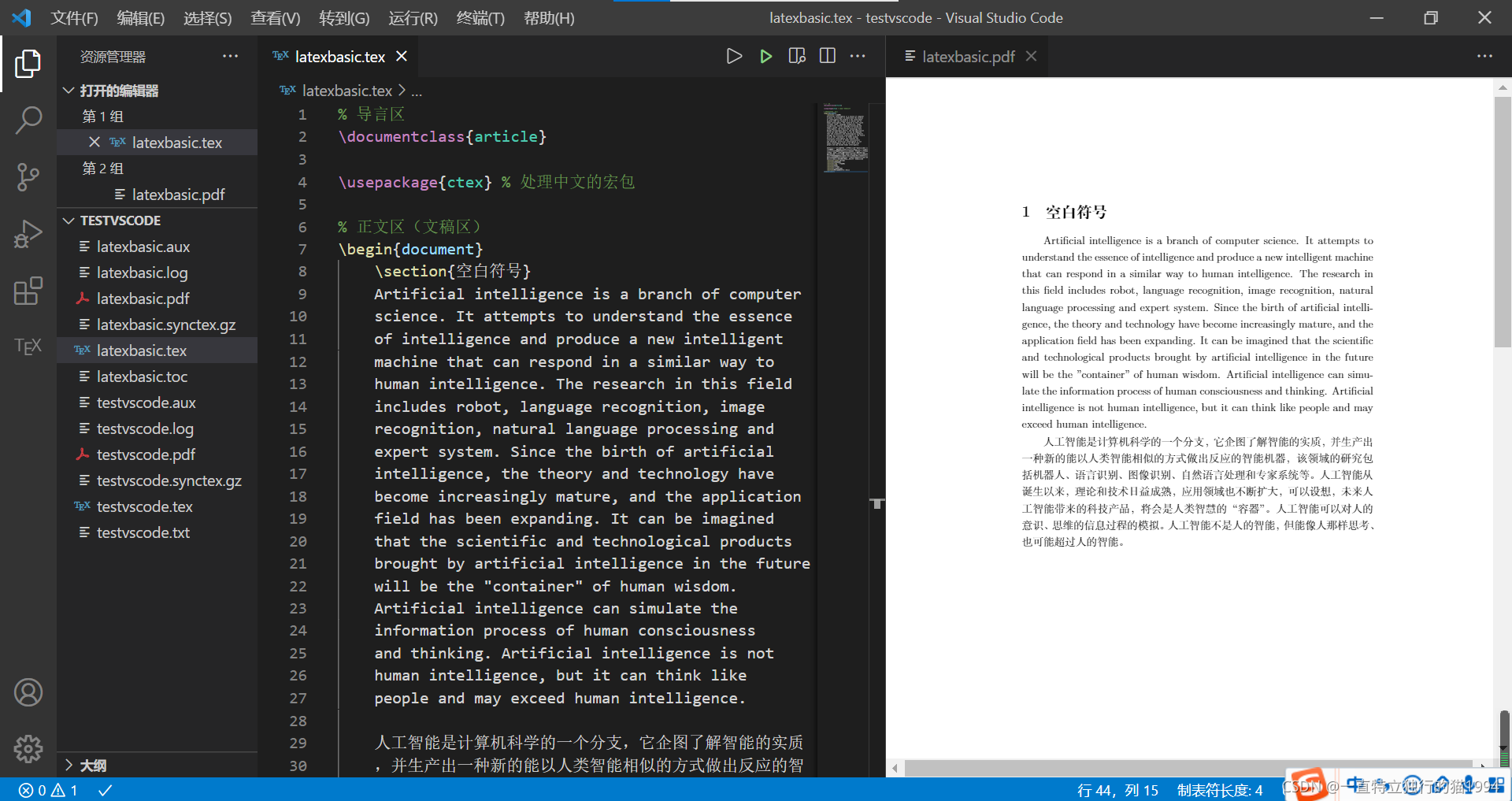
Task: Open testvscode.tex file
Action: coord(144,506)
